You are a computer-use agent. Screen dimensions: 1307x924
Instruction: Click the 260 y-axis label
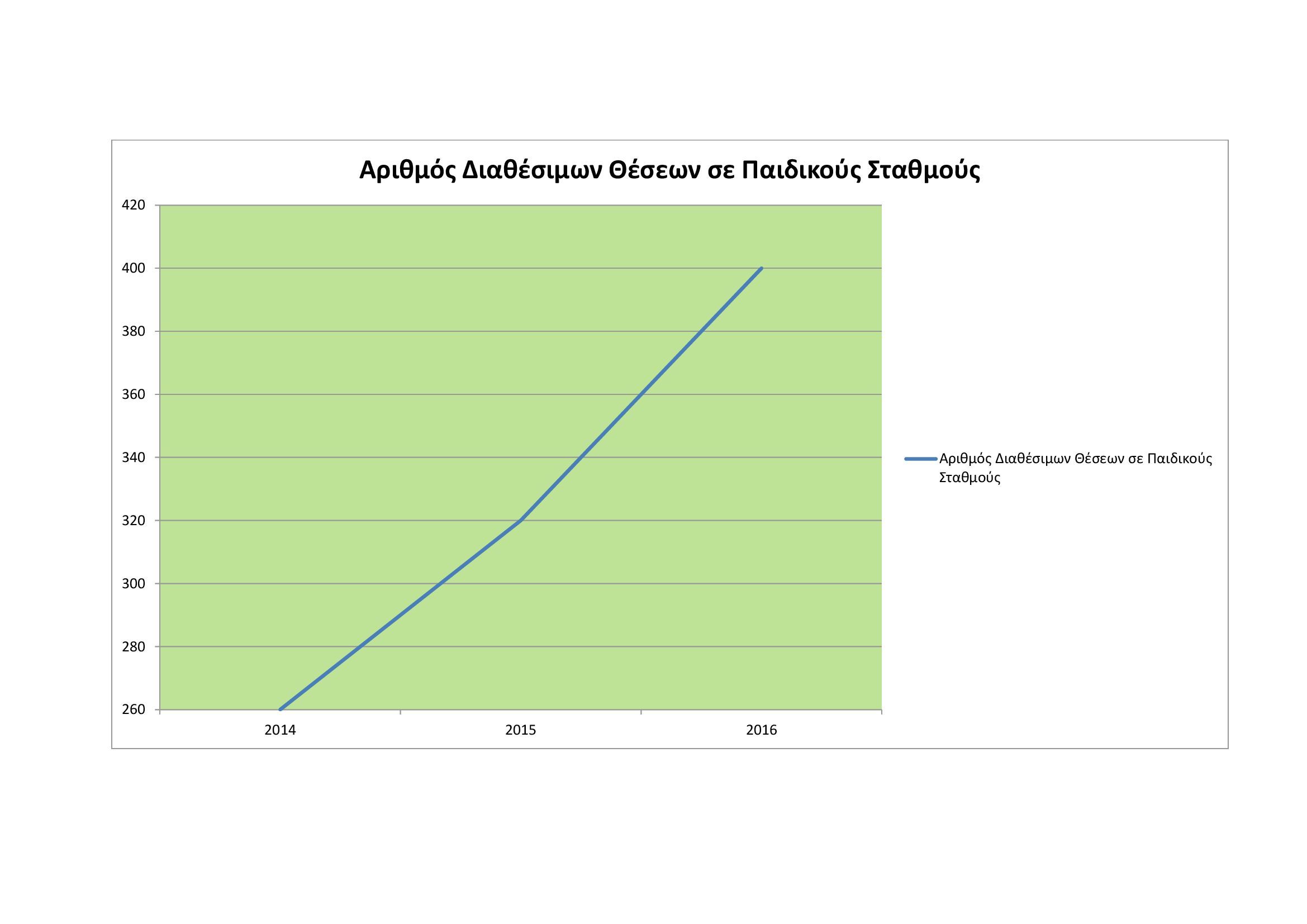click(x=134, y=709)
